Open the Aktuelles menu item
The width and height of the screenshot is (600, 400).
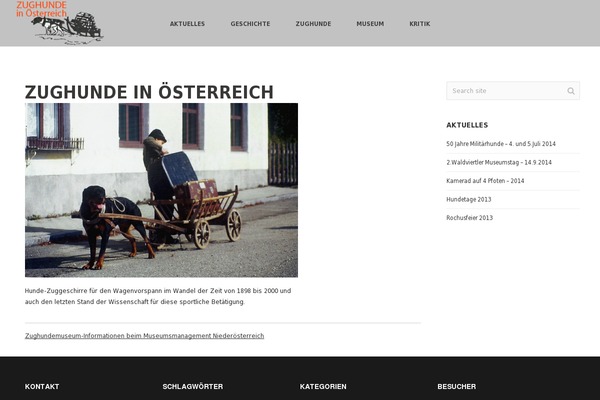[187, 24]
